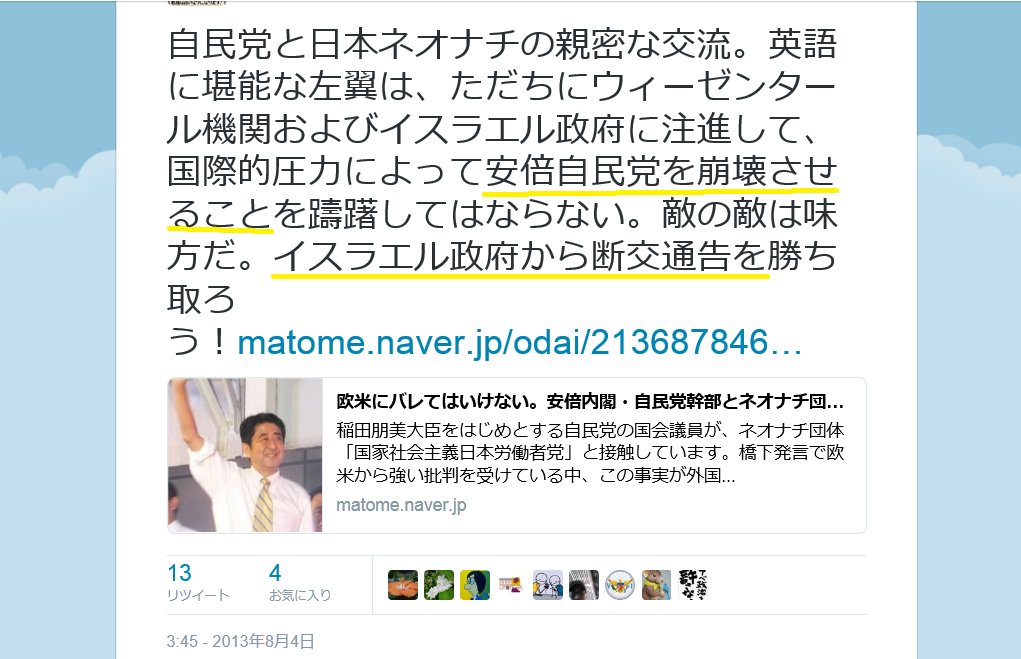The height and width of the screenshot is (659, 1021).
Task: Click the matome.naver.jp domain in card
Action: [401, 505]
